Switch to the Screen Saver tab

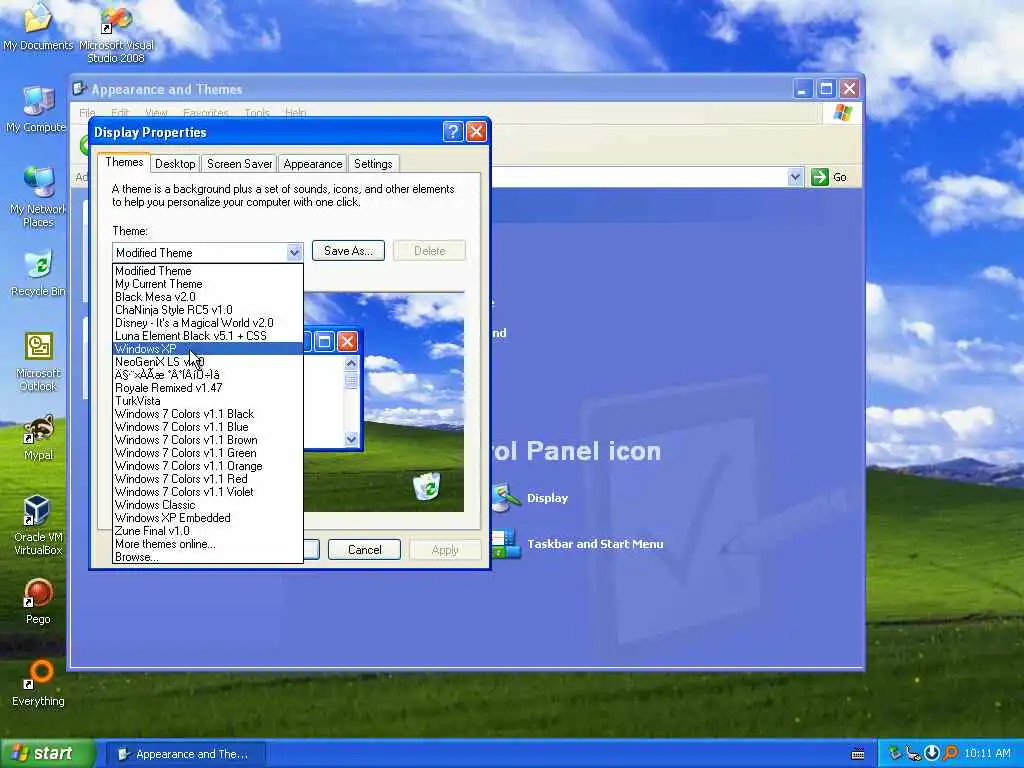[x=239, y=164]
